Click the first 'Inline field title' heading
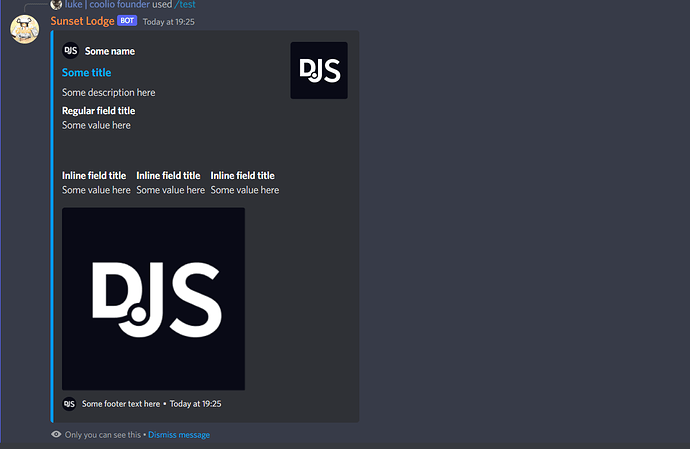Screen dimensions: 690x449 (94, 176)
